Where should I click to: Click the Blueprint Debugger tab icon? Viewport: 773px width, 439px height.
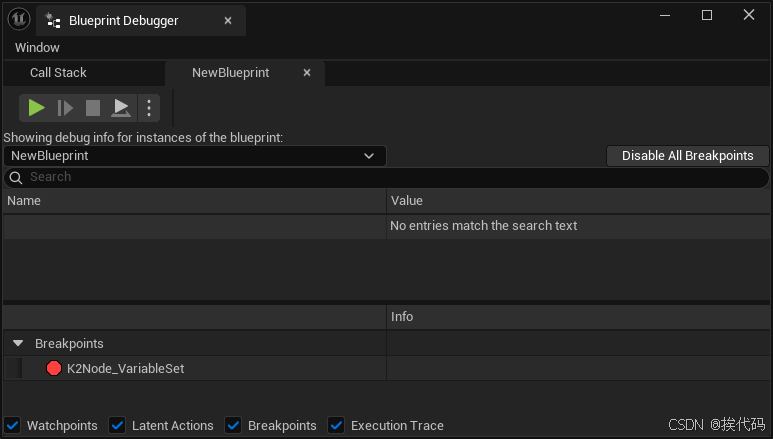point(52,20)
